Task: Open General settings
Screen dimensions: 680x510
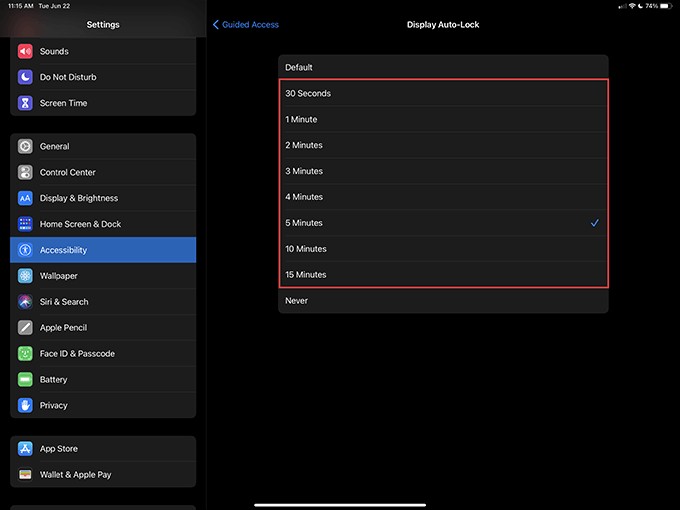Action: 103,147
